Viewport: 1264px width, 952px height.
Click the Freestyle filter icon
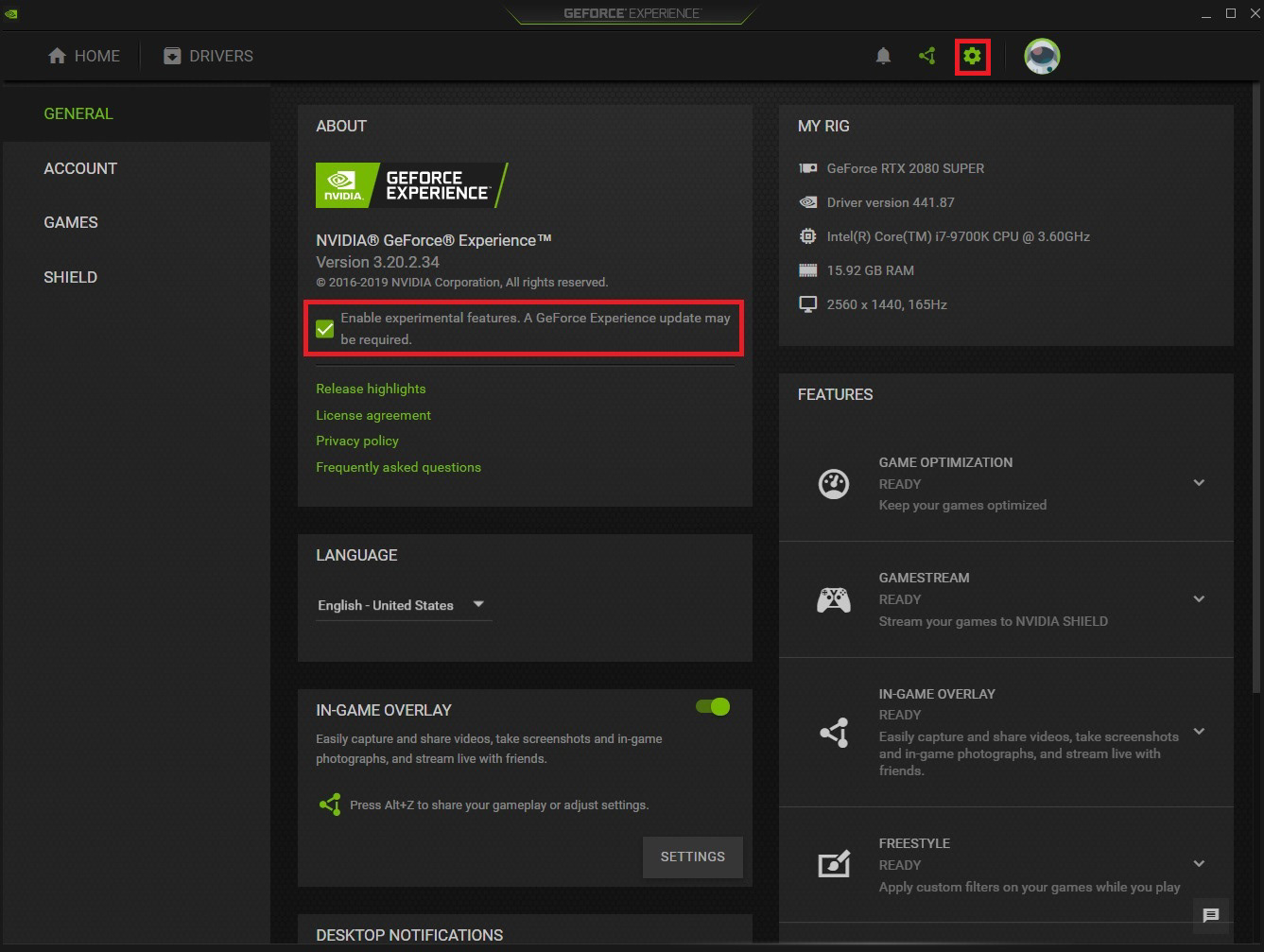(834, 863)
